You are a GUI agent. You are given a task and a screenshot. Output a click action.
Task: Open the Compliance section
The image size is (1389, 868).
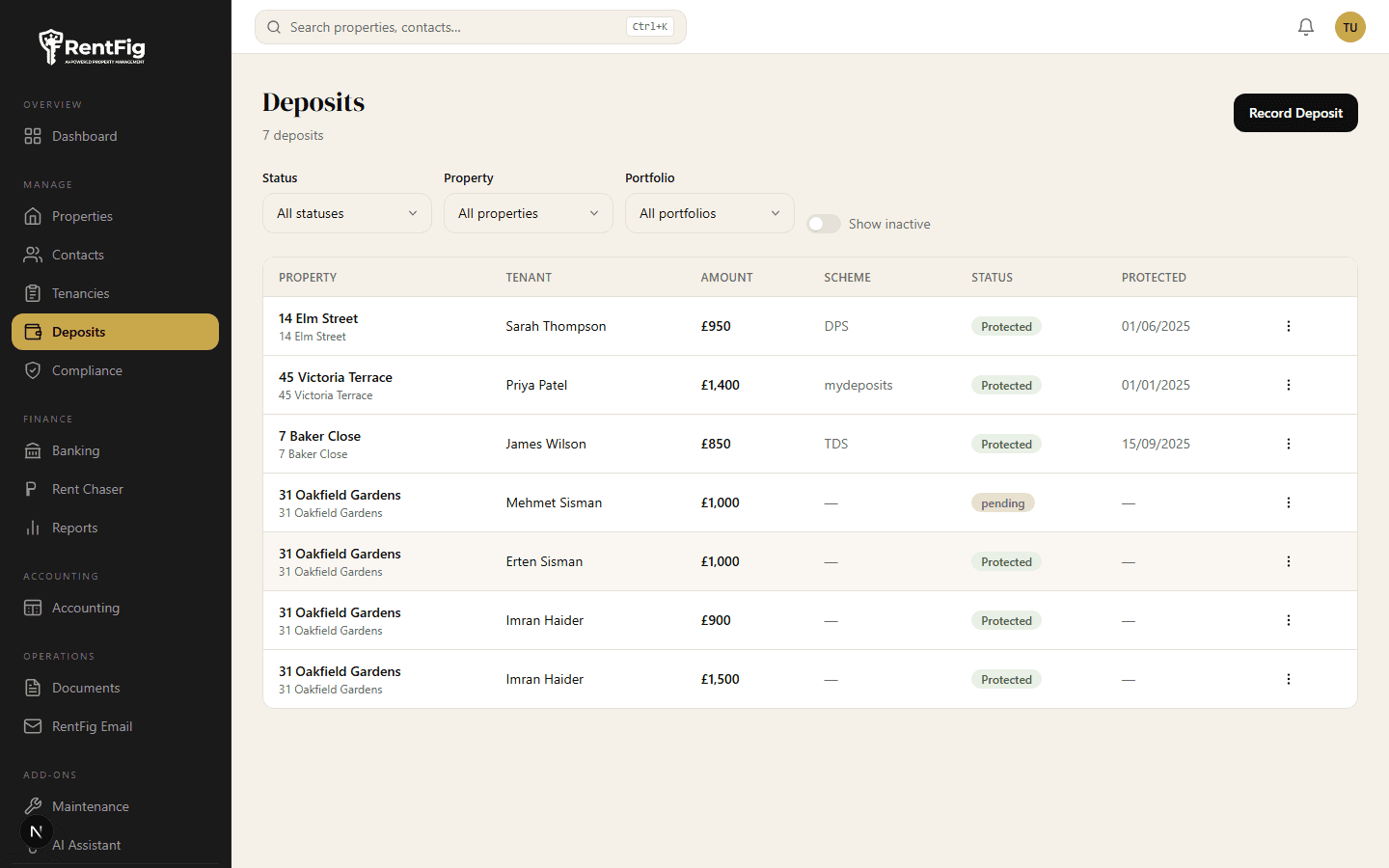[87, 370]
